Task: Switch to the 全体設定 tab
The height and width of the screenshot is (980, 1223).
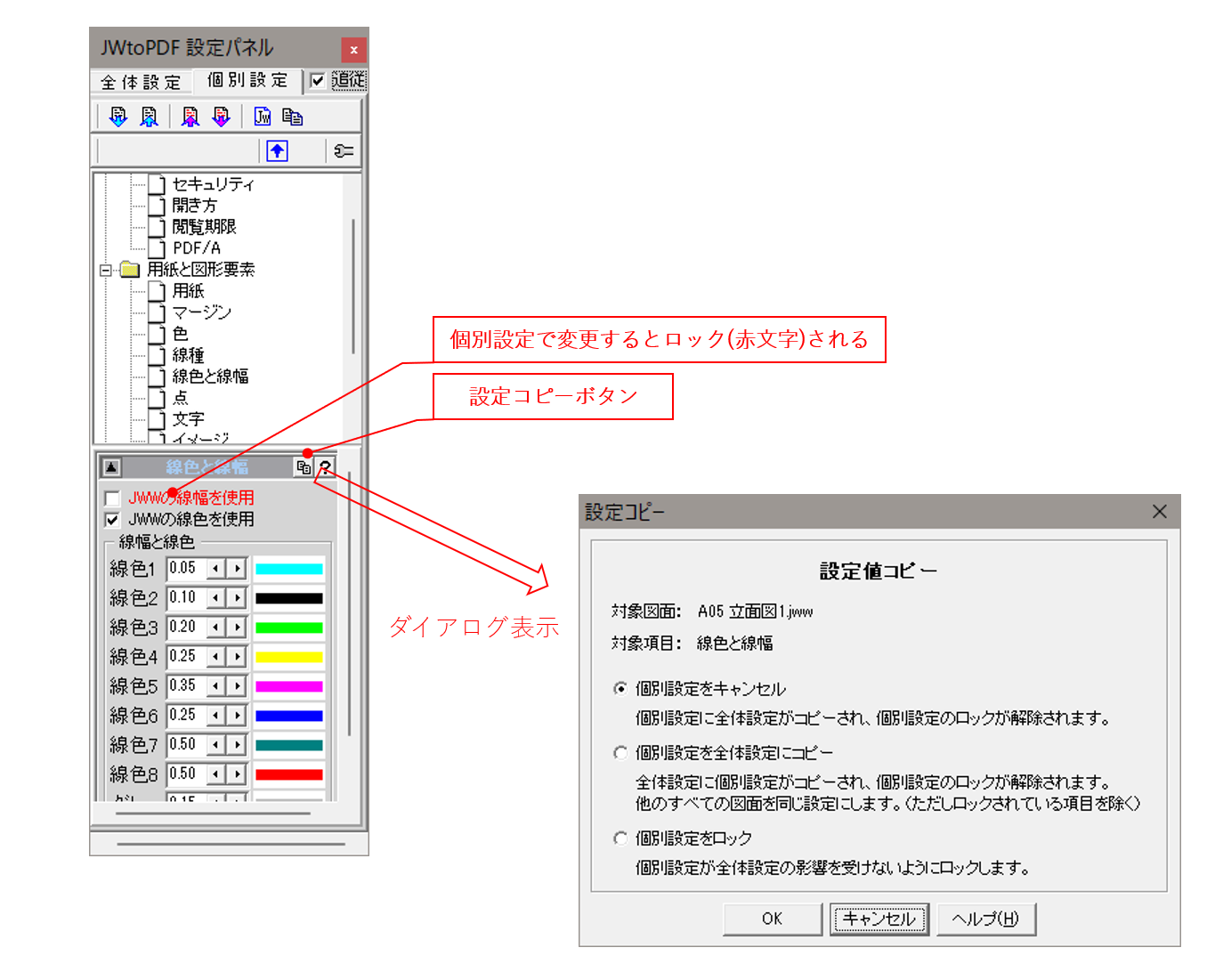Action: (140, 81)
